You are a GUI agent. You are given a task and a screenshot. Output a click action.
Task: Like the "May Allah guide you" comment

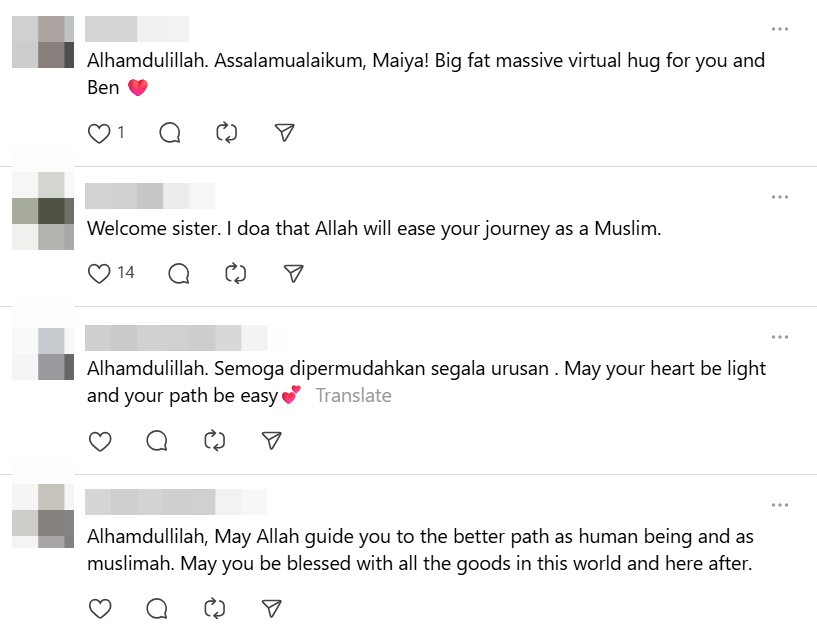point(99,608)
